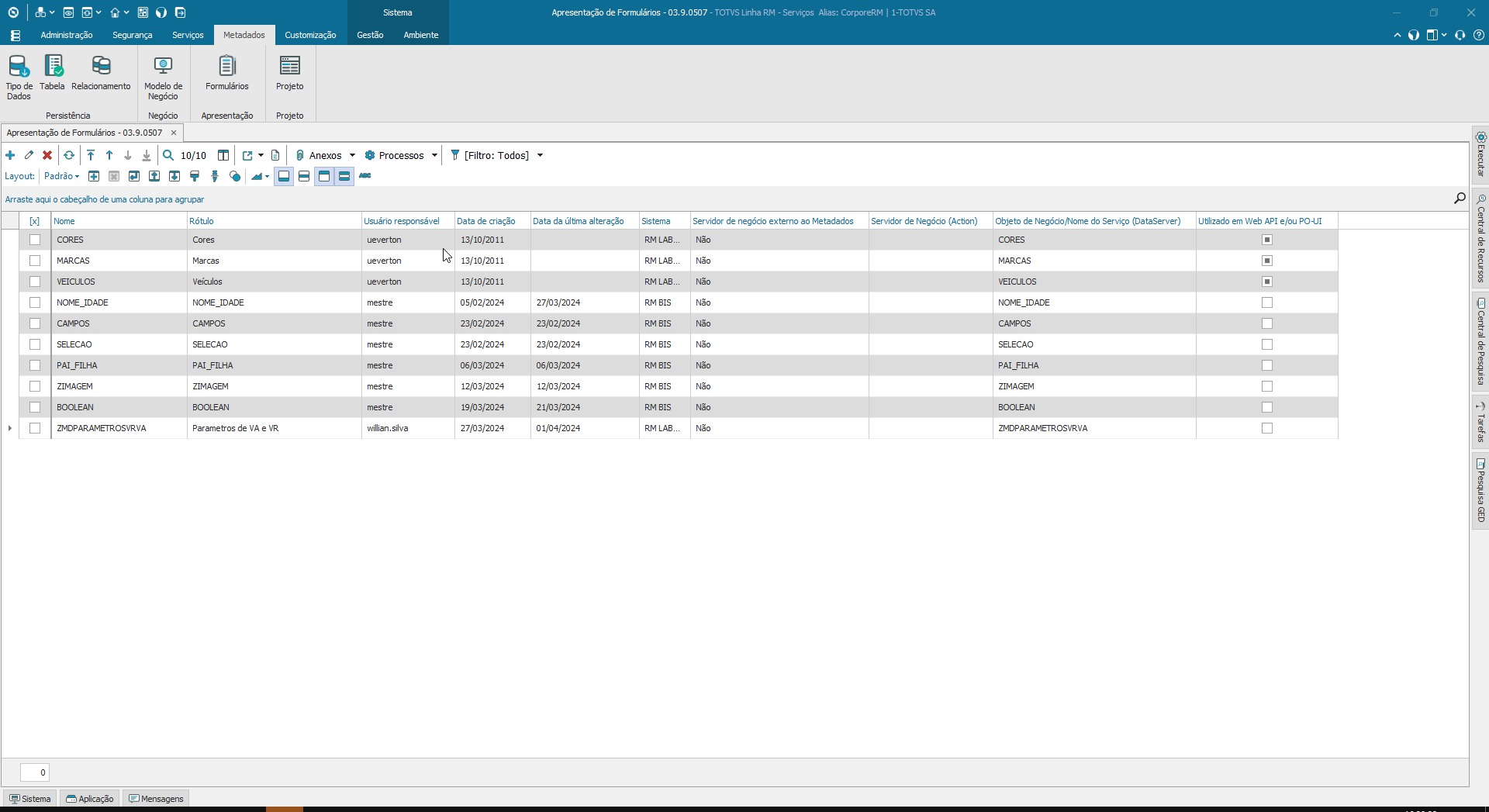
Task: Switch to the Ambiente ribbon tab
Action: point(421,35)
